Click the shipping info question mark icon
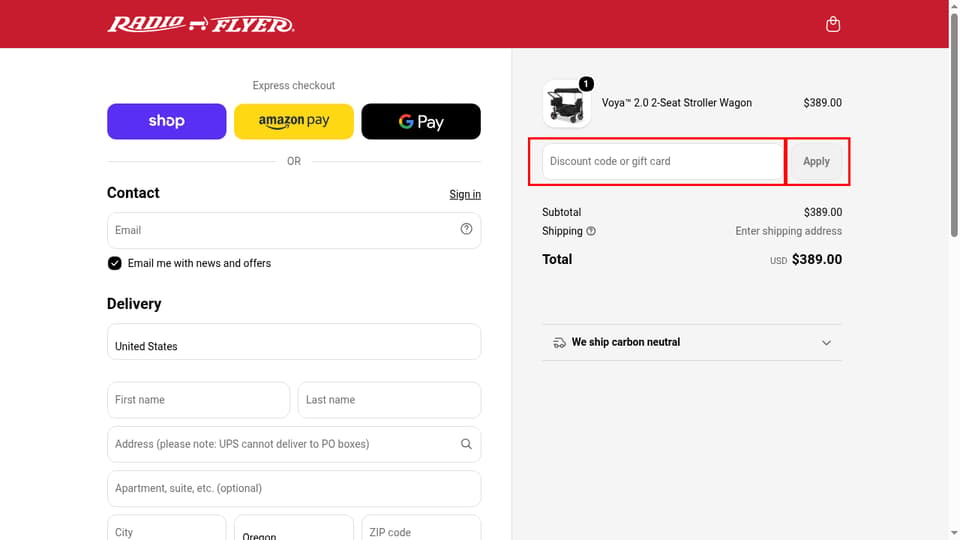Screen dimensions: 960x540 click(x=591, y=231)
